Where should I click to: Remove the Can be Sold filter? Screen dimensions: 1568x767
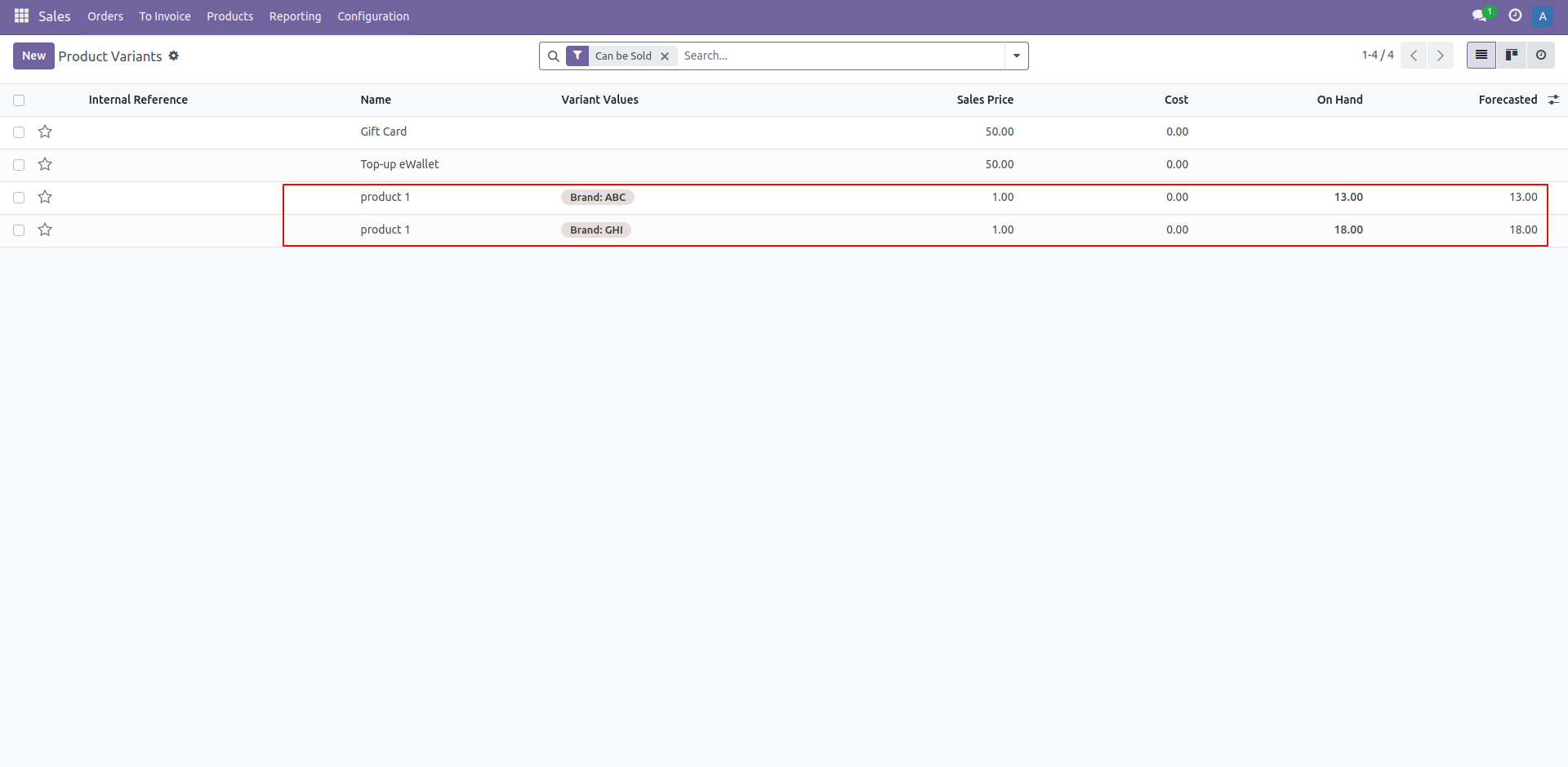[x=665, y=56]
